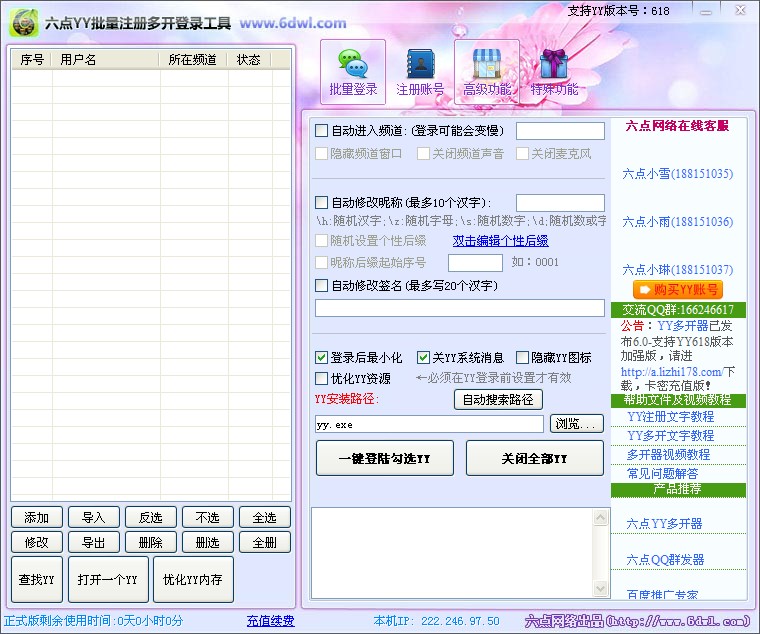Click the YY install path field
Viewport: 760px width, 634px height.
429,424
